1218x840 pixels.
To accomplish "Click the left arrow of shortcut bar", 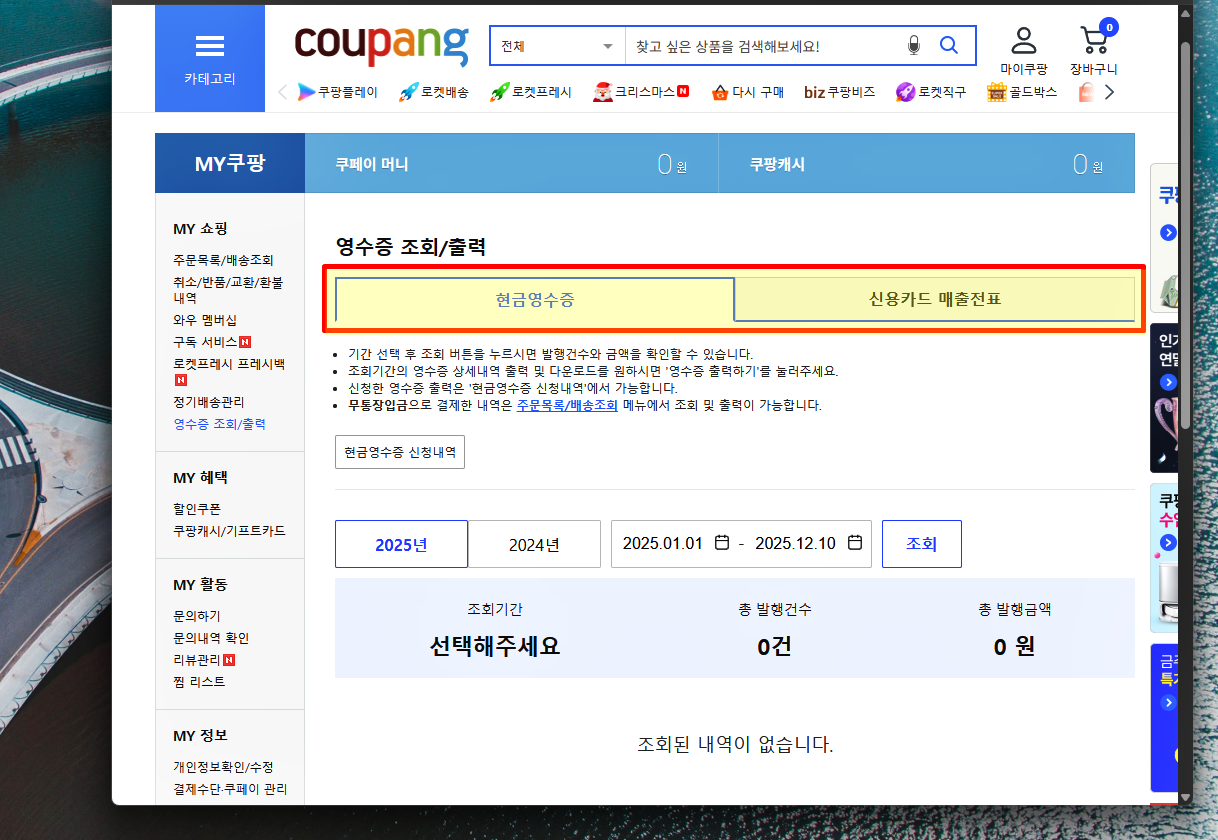I will point(283,92).
